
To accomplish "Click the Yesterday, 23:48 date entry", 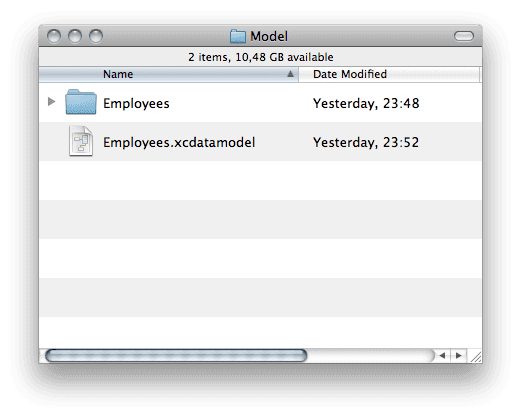I will tap(366, 103).
